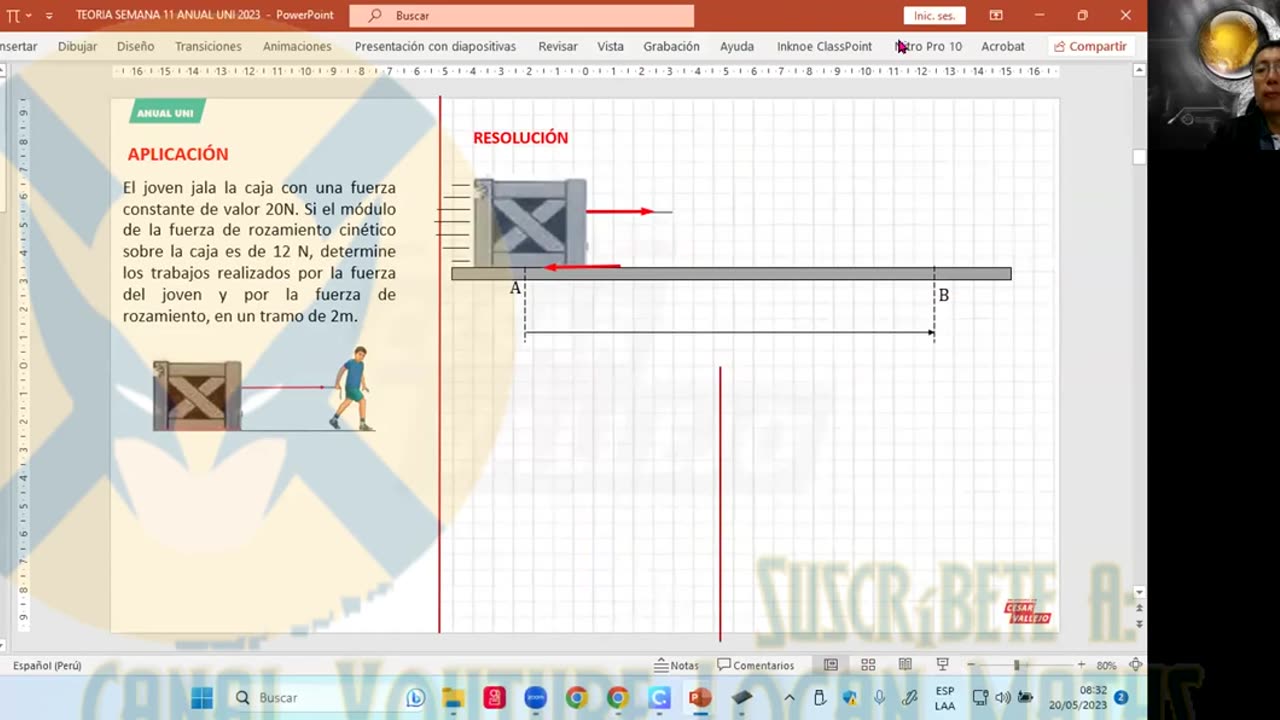Open Bing chat icon in taskbar

415,697
